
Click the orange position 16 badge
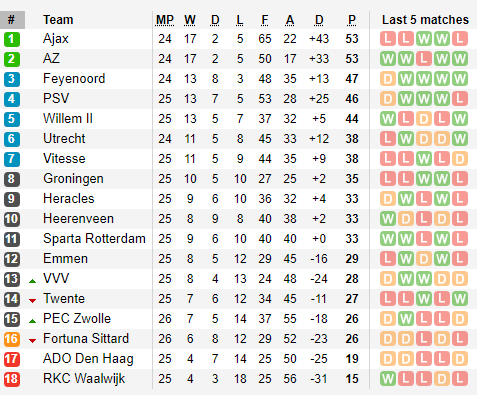[12, 339]
